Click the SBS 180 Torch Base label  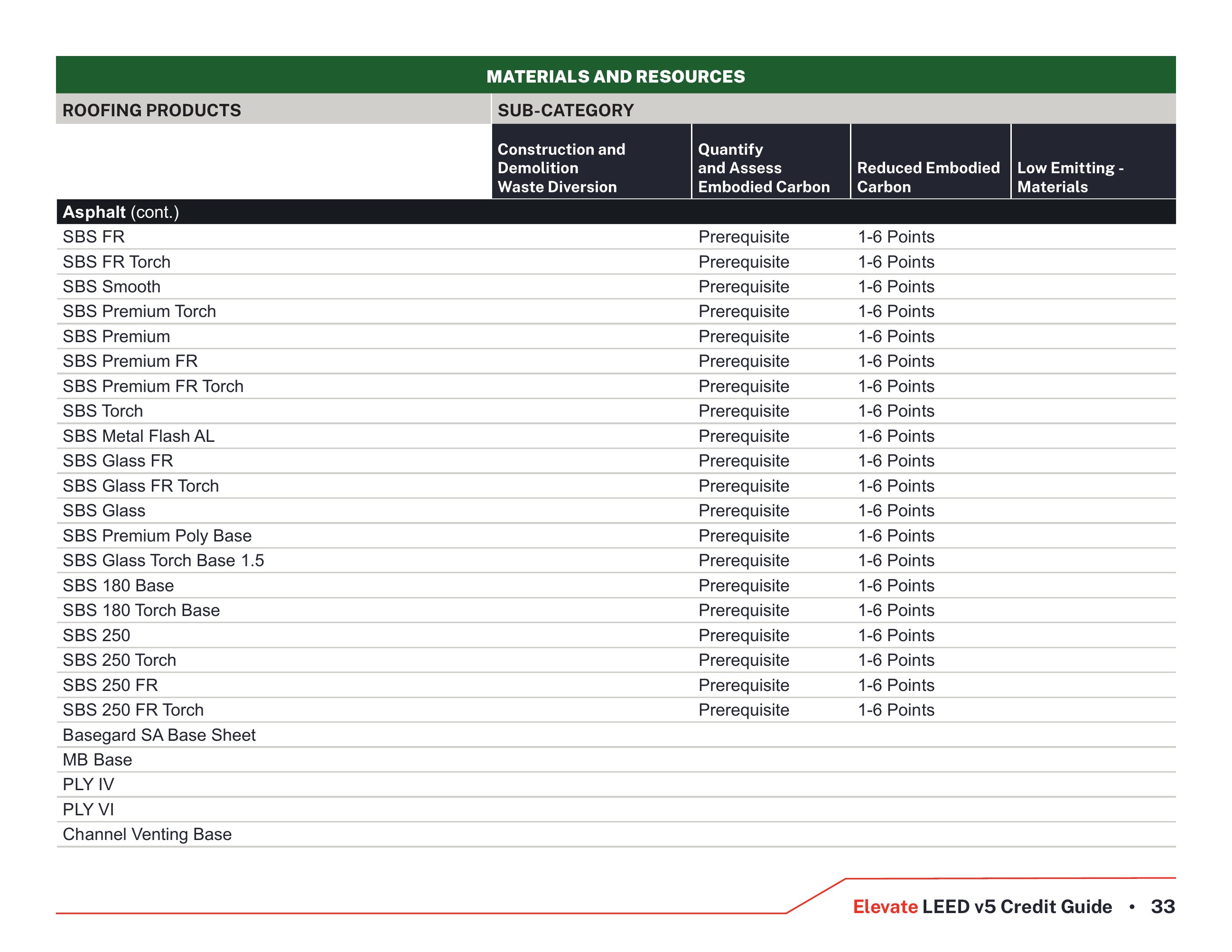tap(141, 610)
